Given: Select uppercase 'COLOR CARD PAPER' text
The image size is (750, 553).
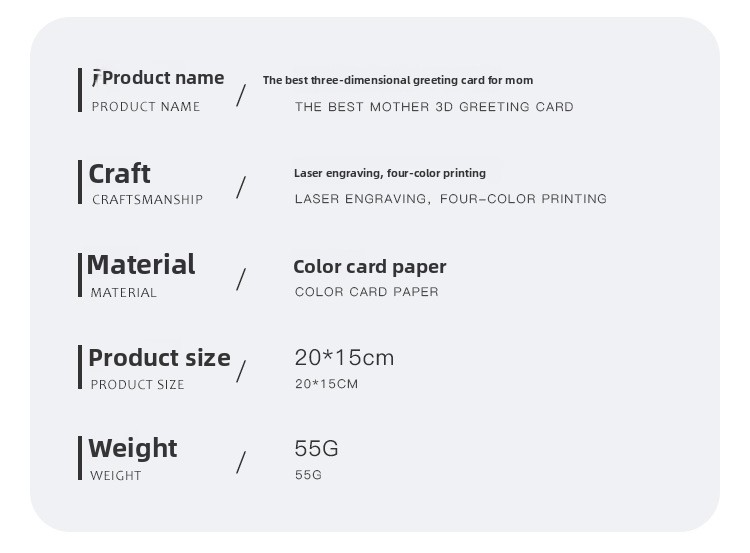Looking at the screenshot, I should pos(366,292).
